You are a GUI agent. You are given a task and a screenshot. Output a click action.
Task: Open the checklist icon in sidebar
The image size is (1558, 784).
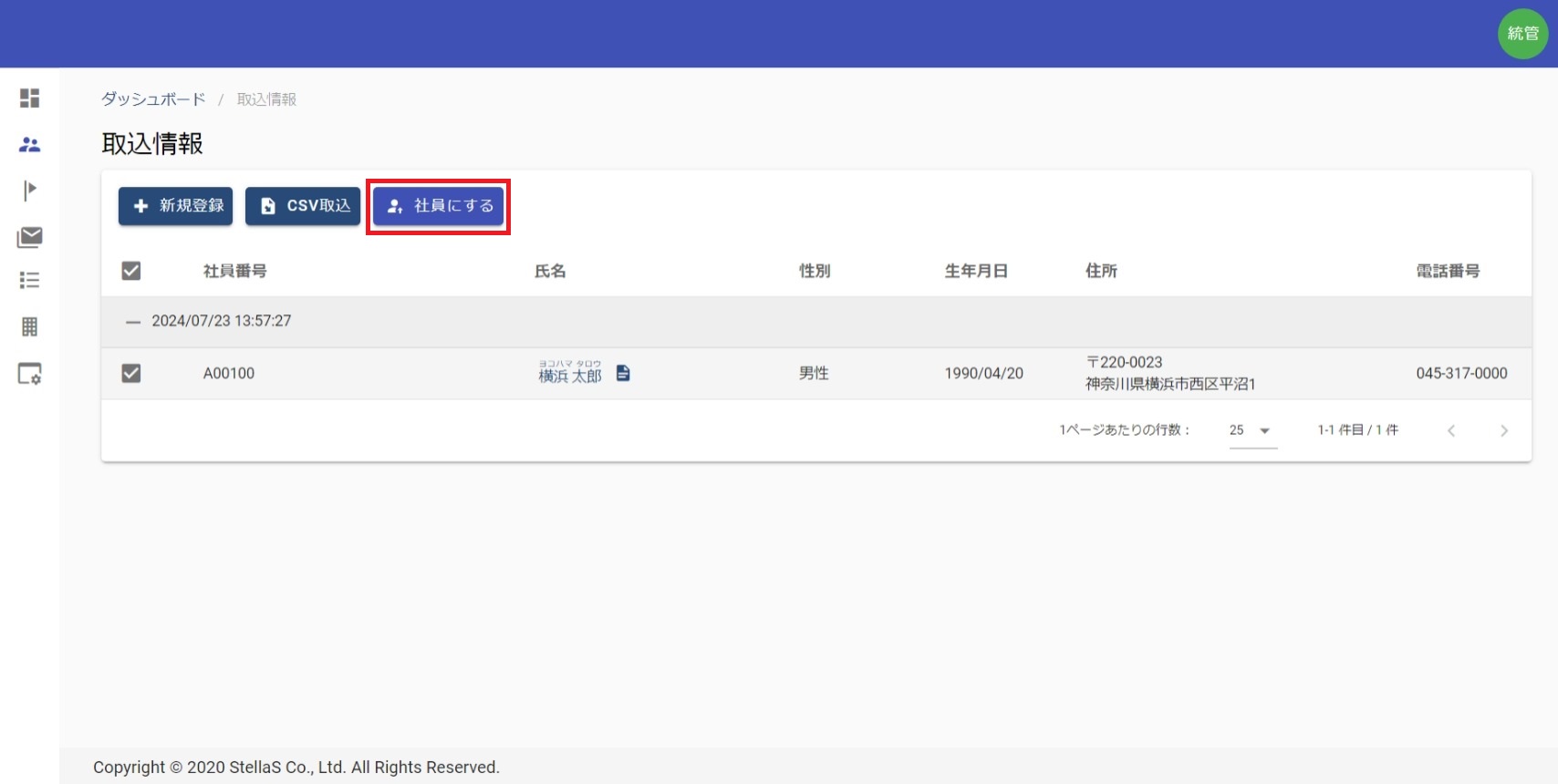[29, 280]
